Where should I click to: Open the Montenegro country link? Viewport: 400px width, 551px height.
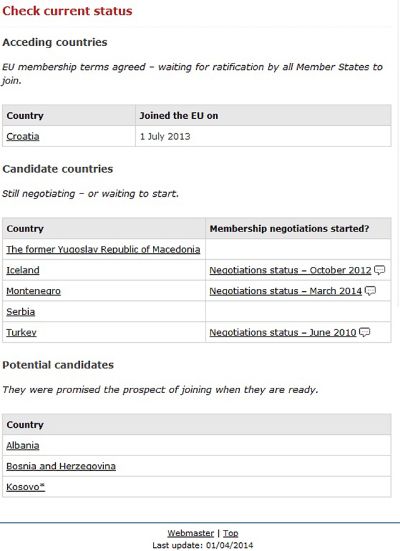33,291
